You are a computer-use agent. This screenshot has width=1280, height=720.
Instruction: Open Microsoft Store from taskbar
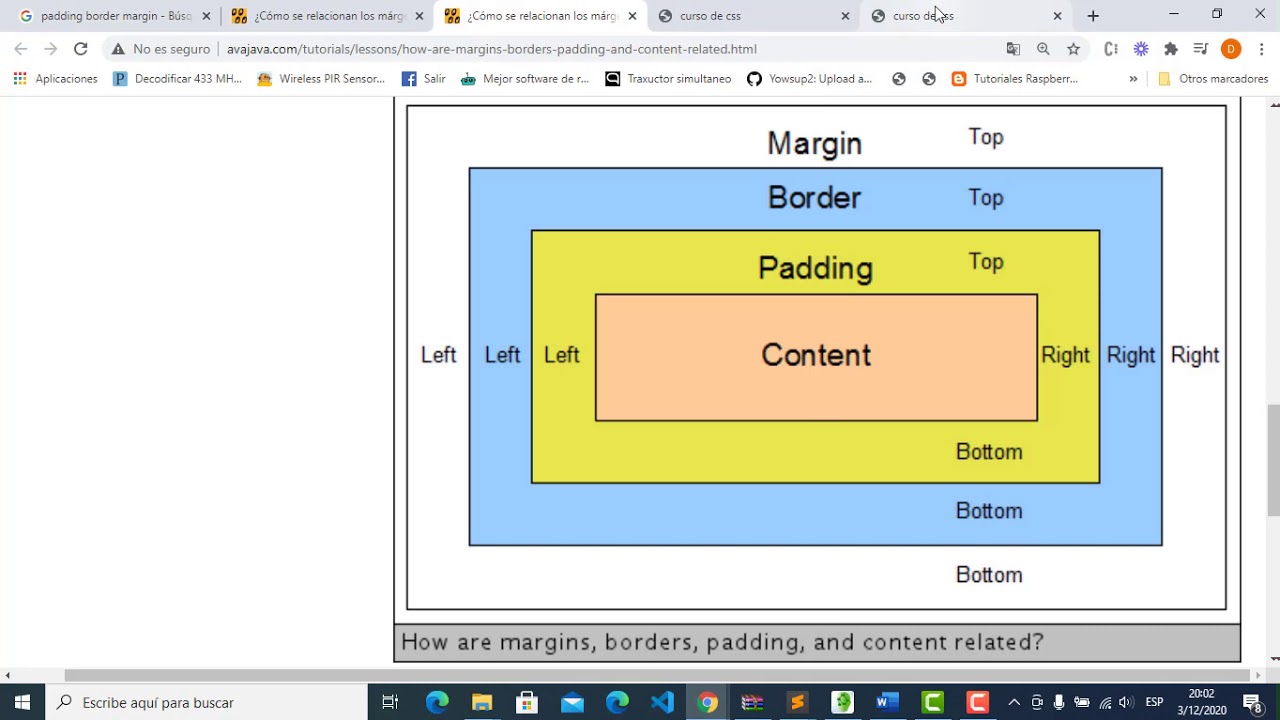coord(527,702)
